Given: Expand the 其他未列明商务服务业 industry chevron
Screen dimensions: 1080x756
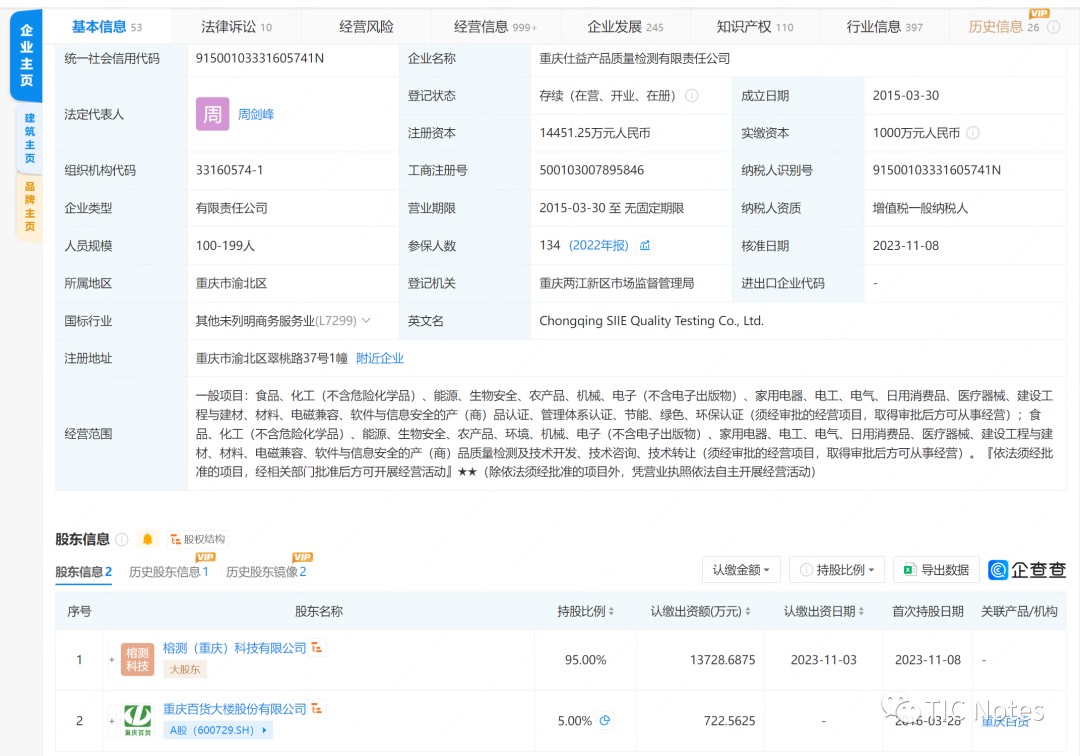Looking at the screenshot, I should click(x=366, y=321).
